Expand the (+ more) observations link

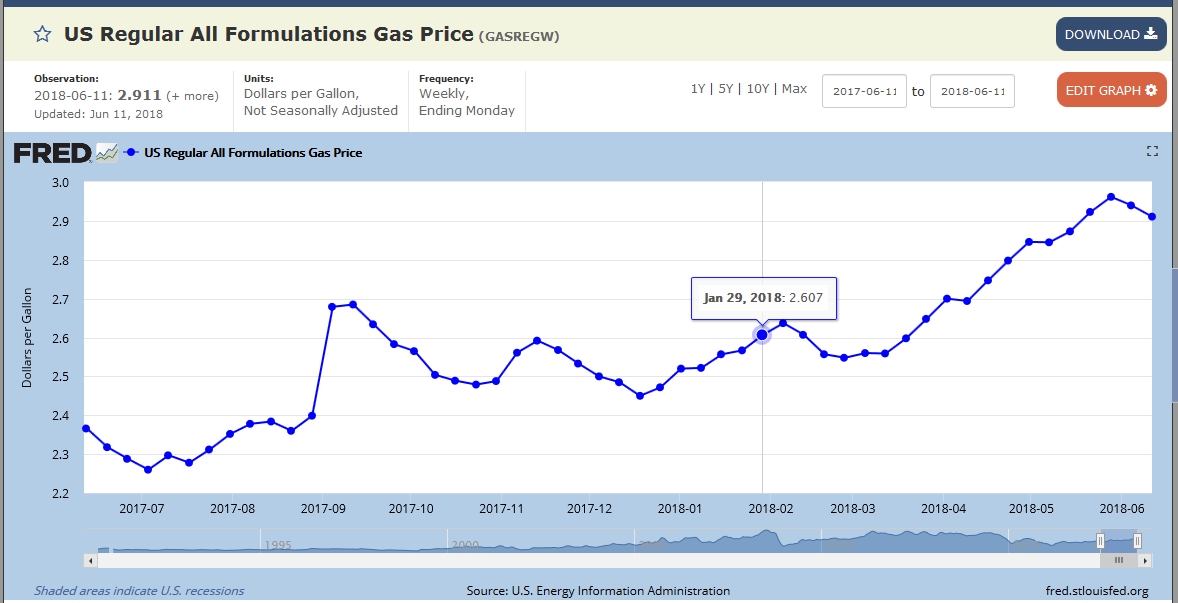192,96
